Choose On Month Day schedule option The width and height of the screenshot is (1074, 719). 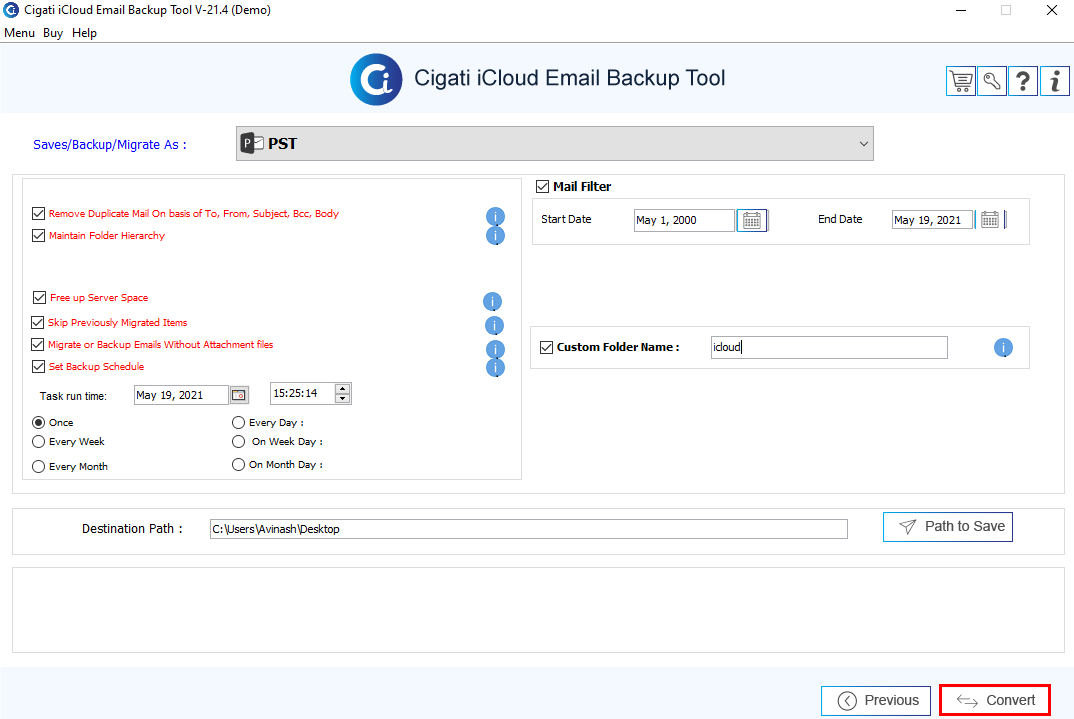pos(238,464)
